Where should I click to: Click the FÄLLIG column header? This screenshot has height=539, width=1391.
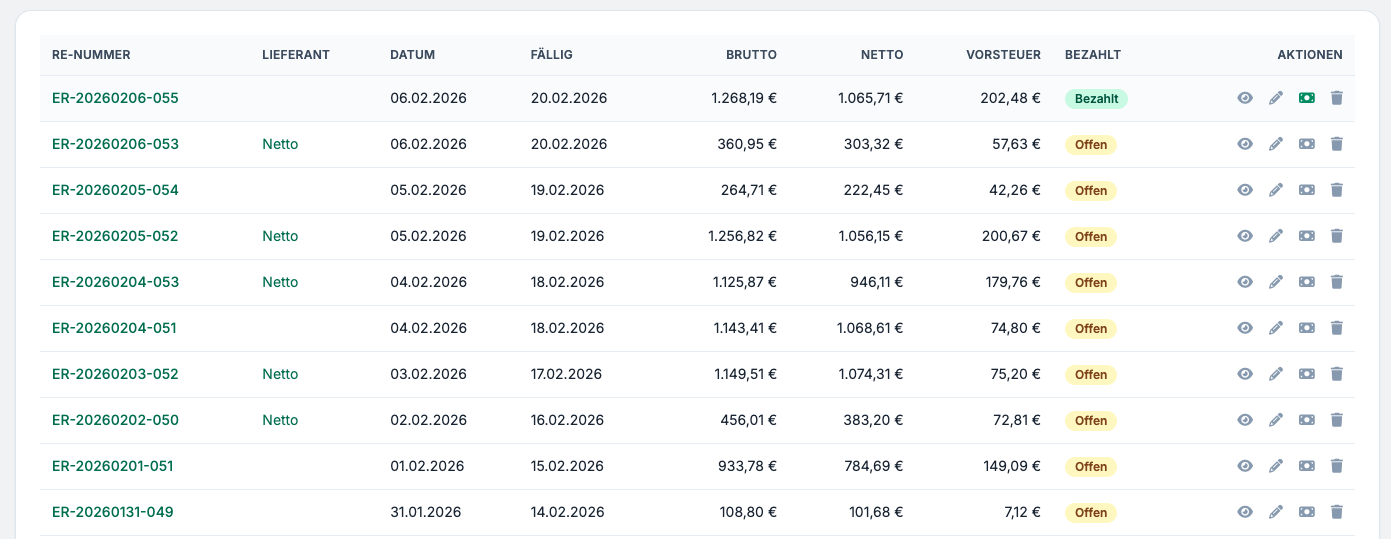(551, 55)
